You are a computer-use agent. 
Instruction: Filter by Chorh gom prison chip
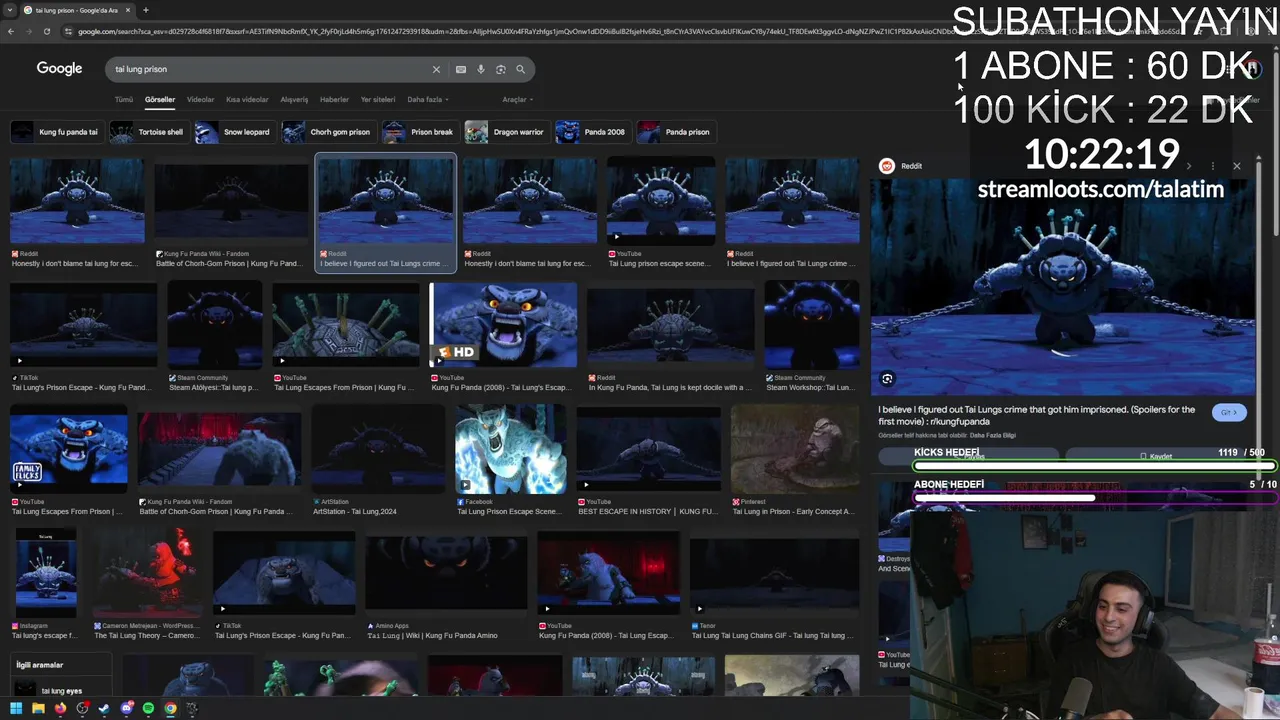pos(329,132)
